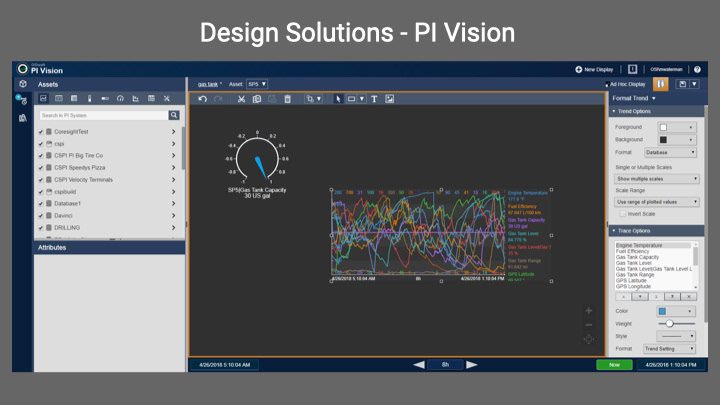The image size is (720, 405).
Task: Select the Vertical Gauge symbol icon
Action: click(x=90, y=98)
